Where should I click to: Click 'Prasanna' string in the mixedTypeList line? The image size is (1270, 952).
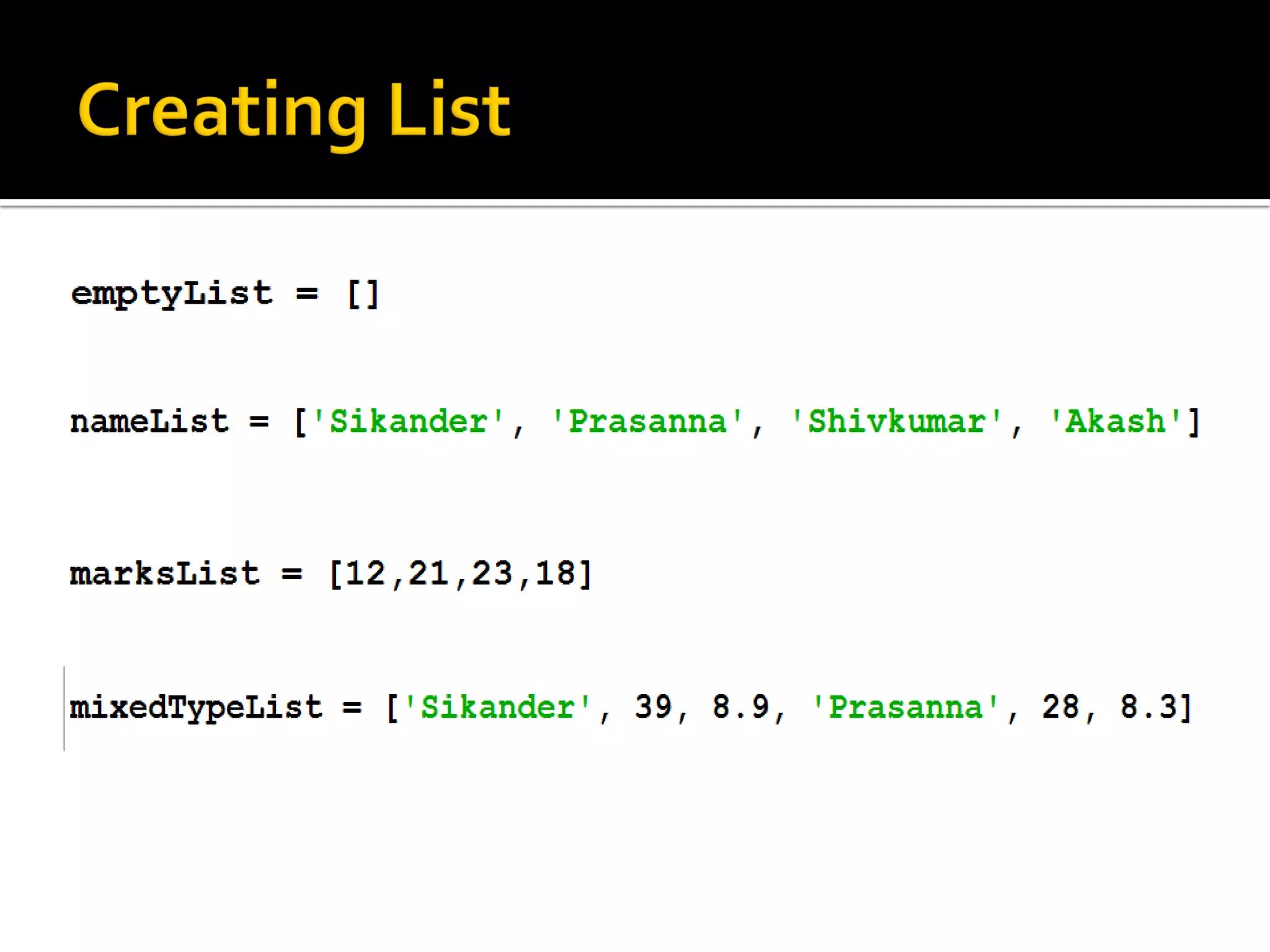point(905,707)
